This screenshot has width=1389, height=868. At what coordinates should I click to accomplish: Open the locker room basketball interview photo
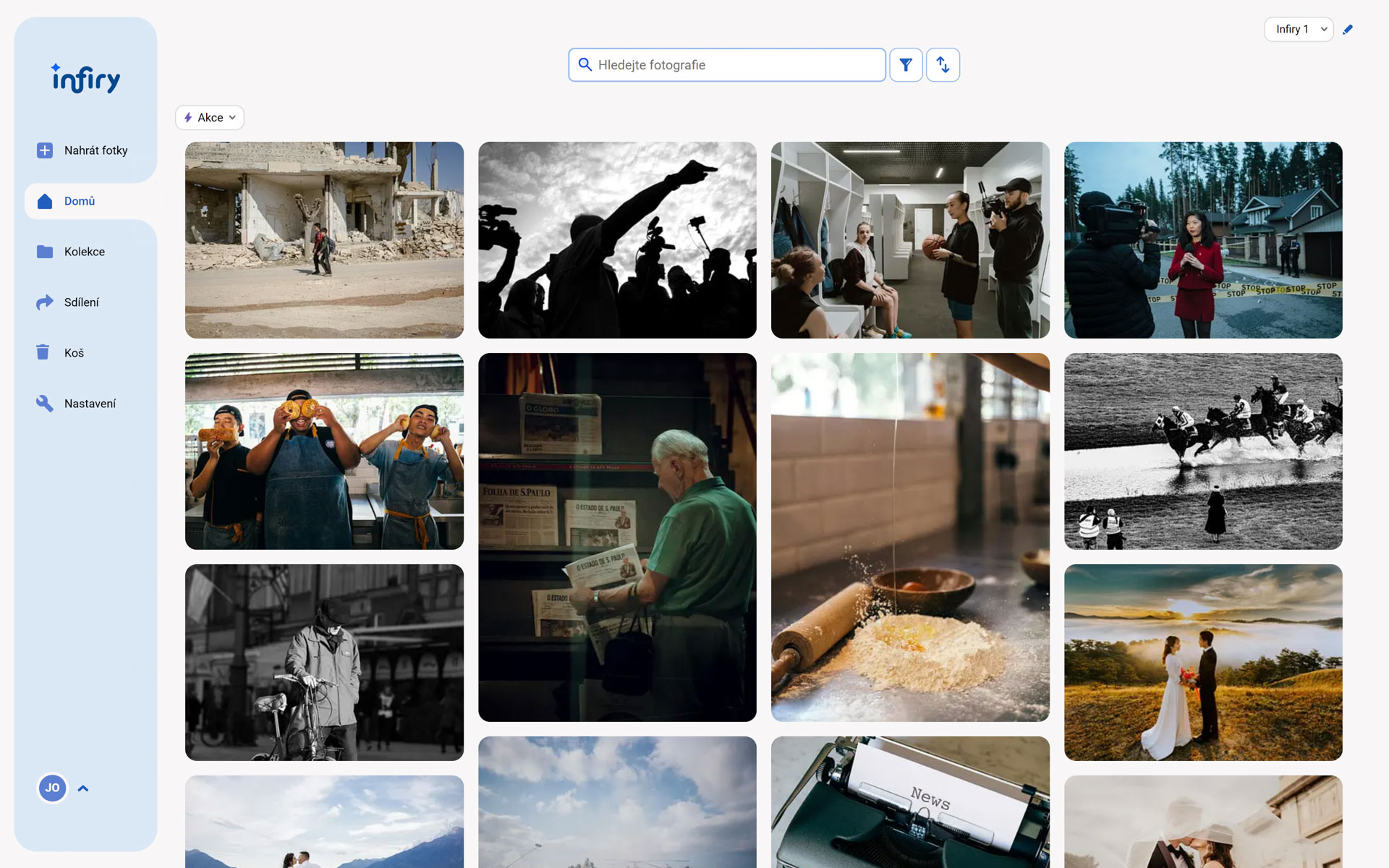coord(910,240)
